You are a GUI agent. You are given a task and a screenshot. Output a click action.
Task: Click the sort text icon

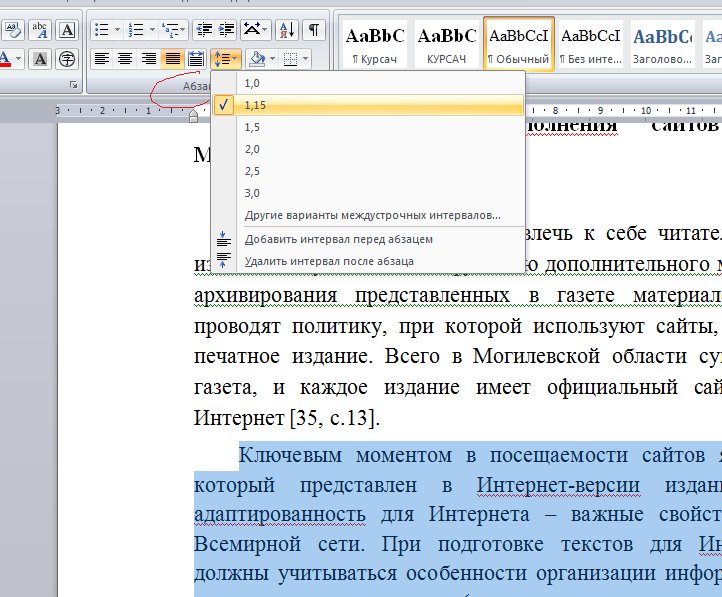pos(285,29)
